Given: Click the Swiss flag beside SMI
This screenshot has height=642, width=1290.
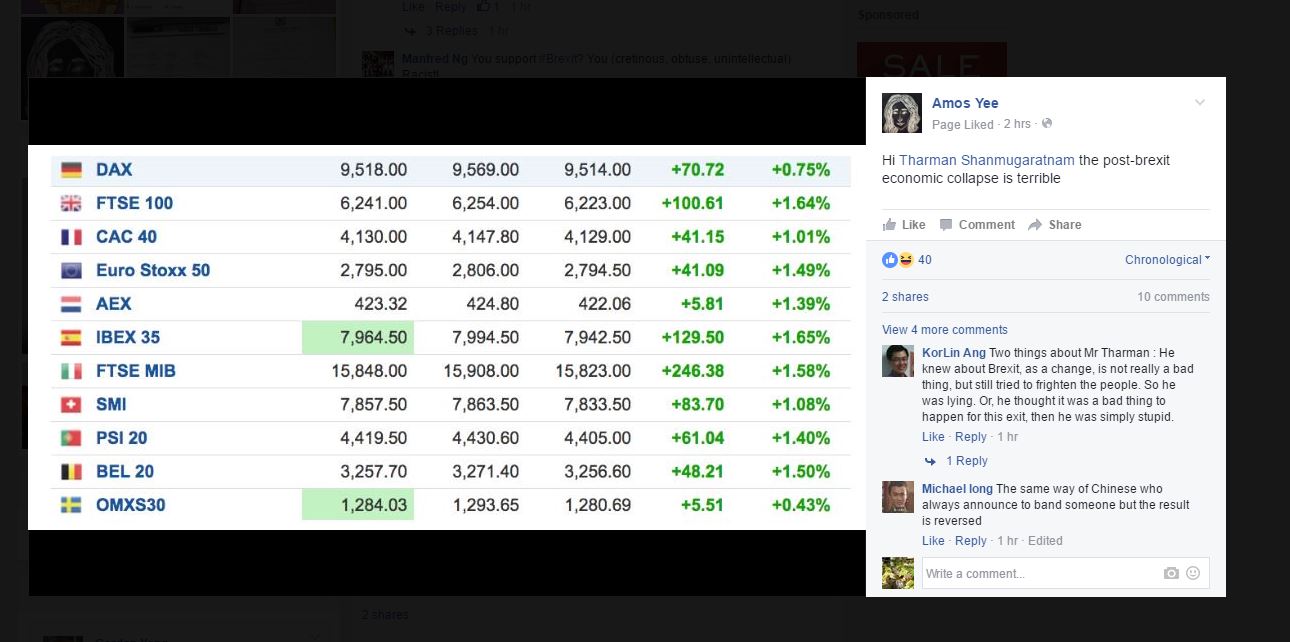Looking at the screenshot, I should pyautogui.click(x=71, y=405).
